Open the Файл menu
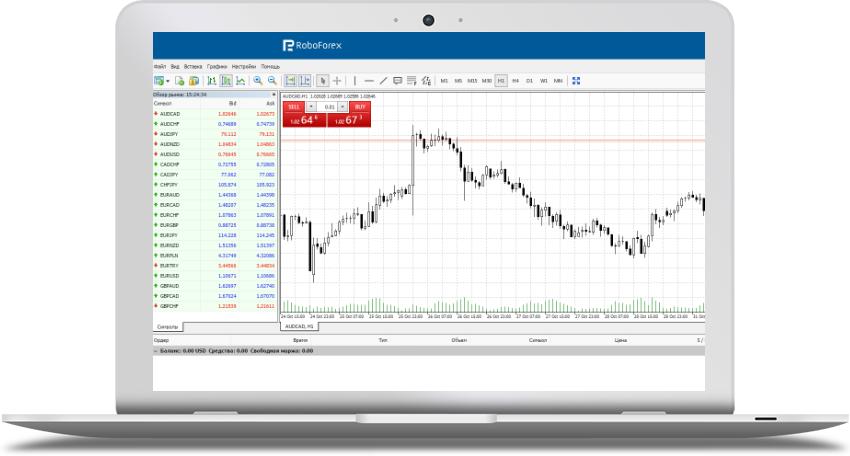850x456 pixels. coord(159,66)
